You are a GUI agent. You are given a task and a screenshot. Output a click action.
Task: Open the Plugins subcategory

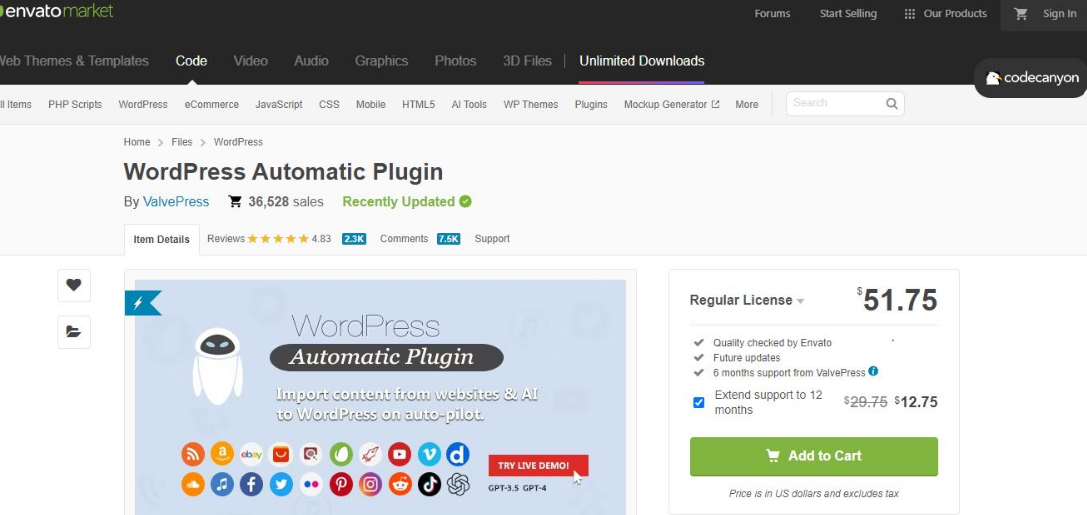pyautogui.click(x=591, y=105)
